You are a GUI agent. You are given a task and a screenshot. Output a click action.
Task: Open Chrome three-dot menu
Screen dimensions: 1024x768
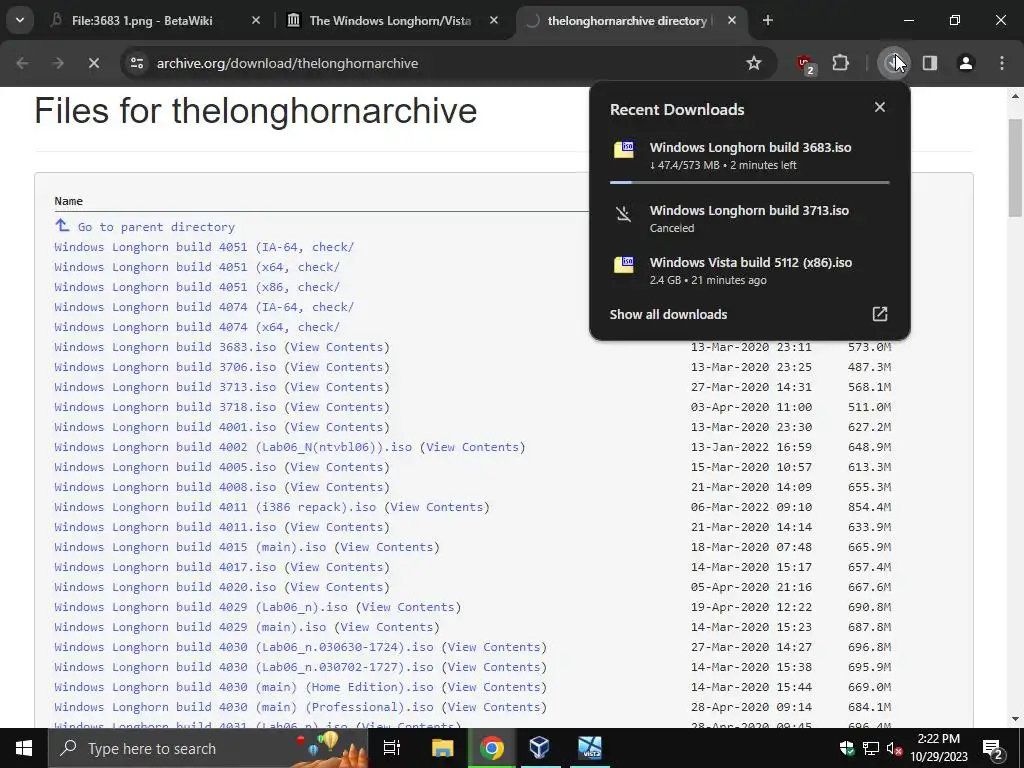point(1002,63)
